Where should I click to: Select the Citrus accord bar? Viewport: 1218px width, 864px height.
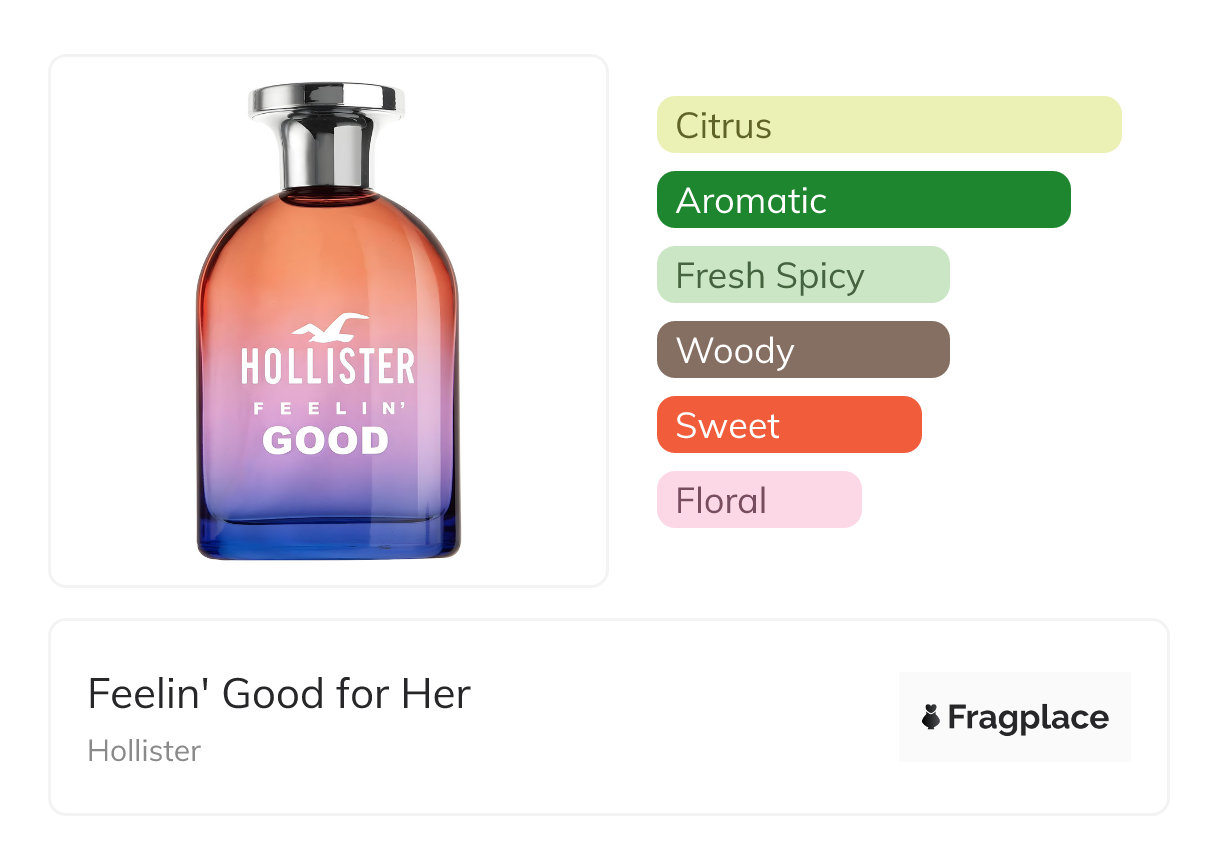[x=888, y=125]
